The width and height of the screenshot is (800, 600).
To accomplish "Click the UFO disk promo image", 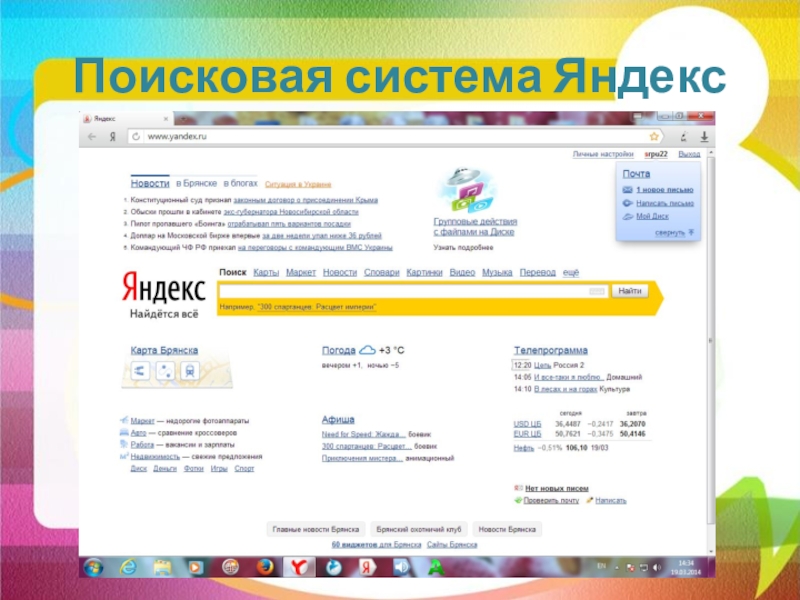I will [466, 189].
